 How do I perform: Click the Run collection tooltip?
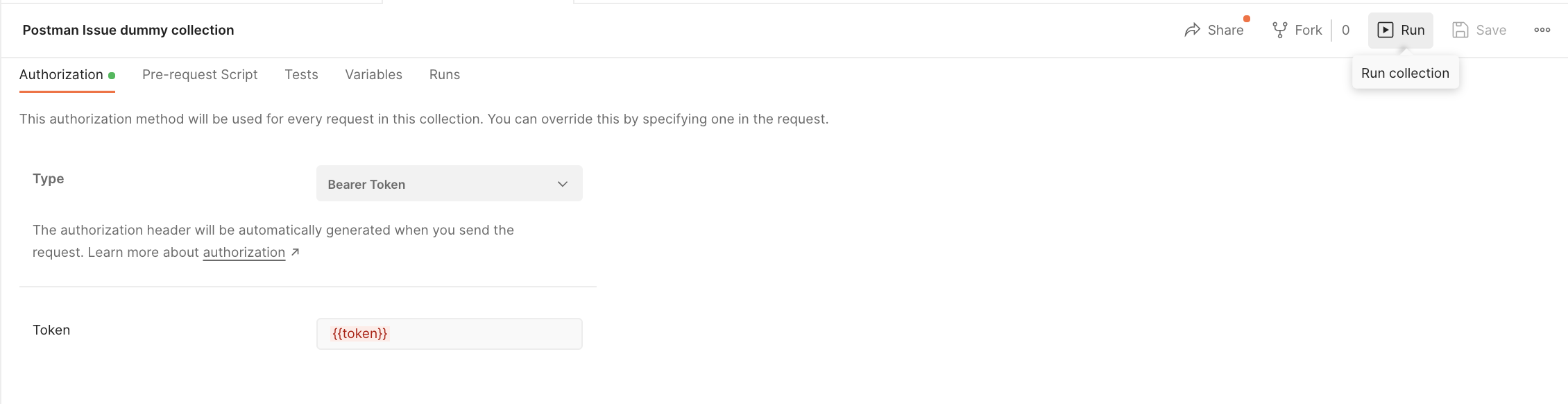click(x=1404, y=72)
